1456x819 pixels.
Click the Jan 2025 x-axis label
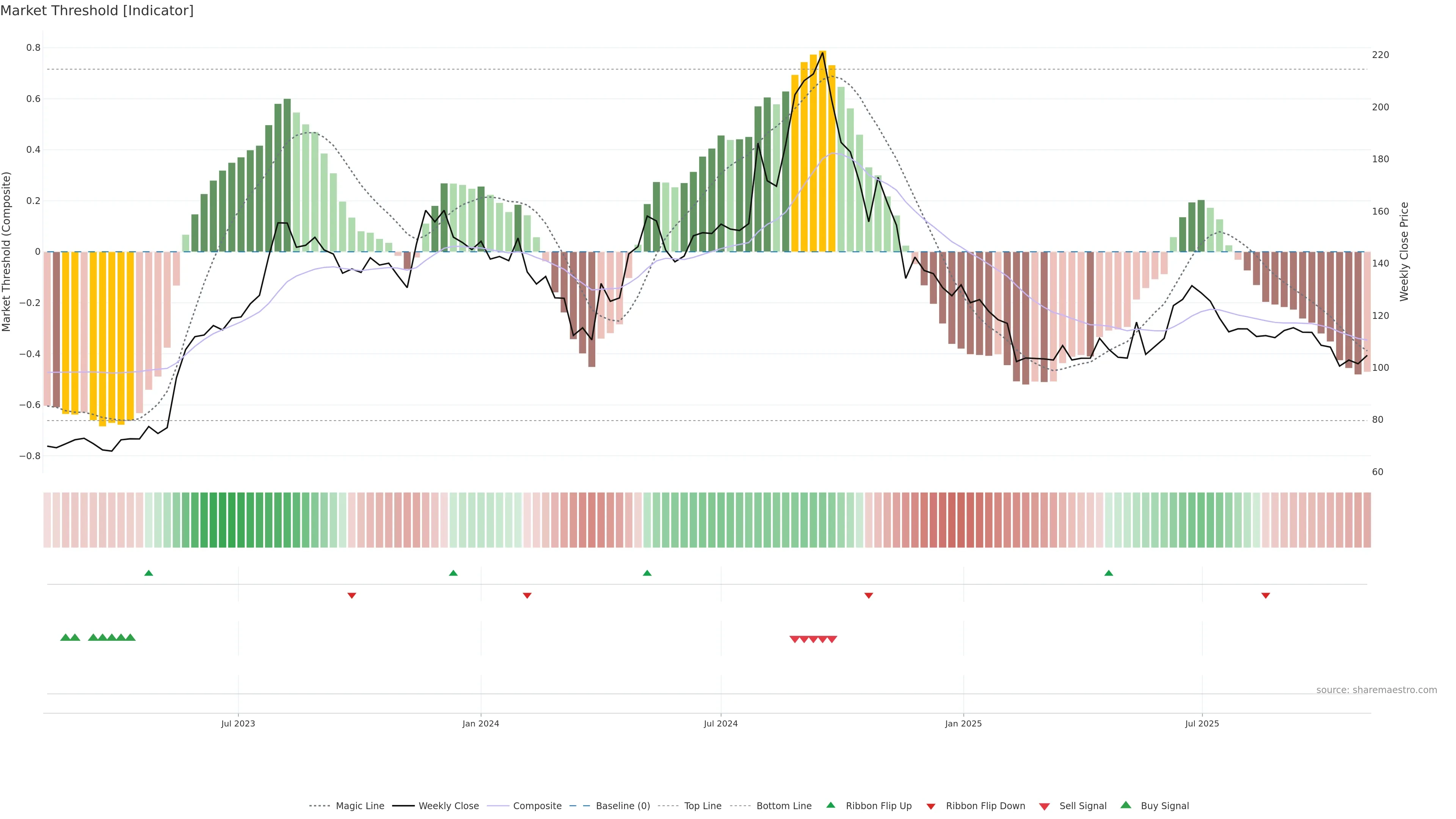963,723
